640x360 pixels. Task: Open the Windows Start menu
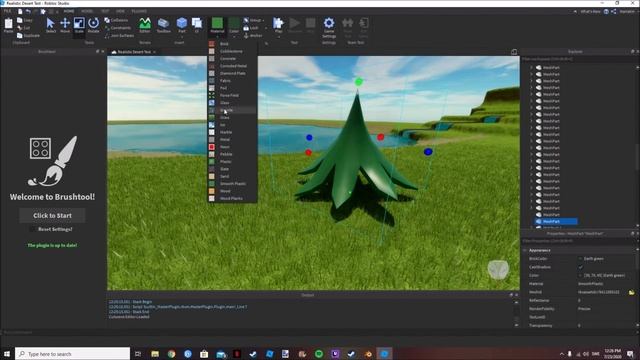[x=7, y=354]
